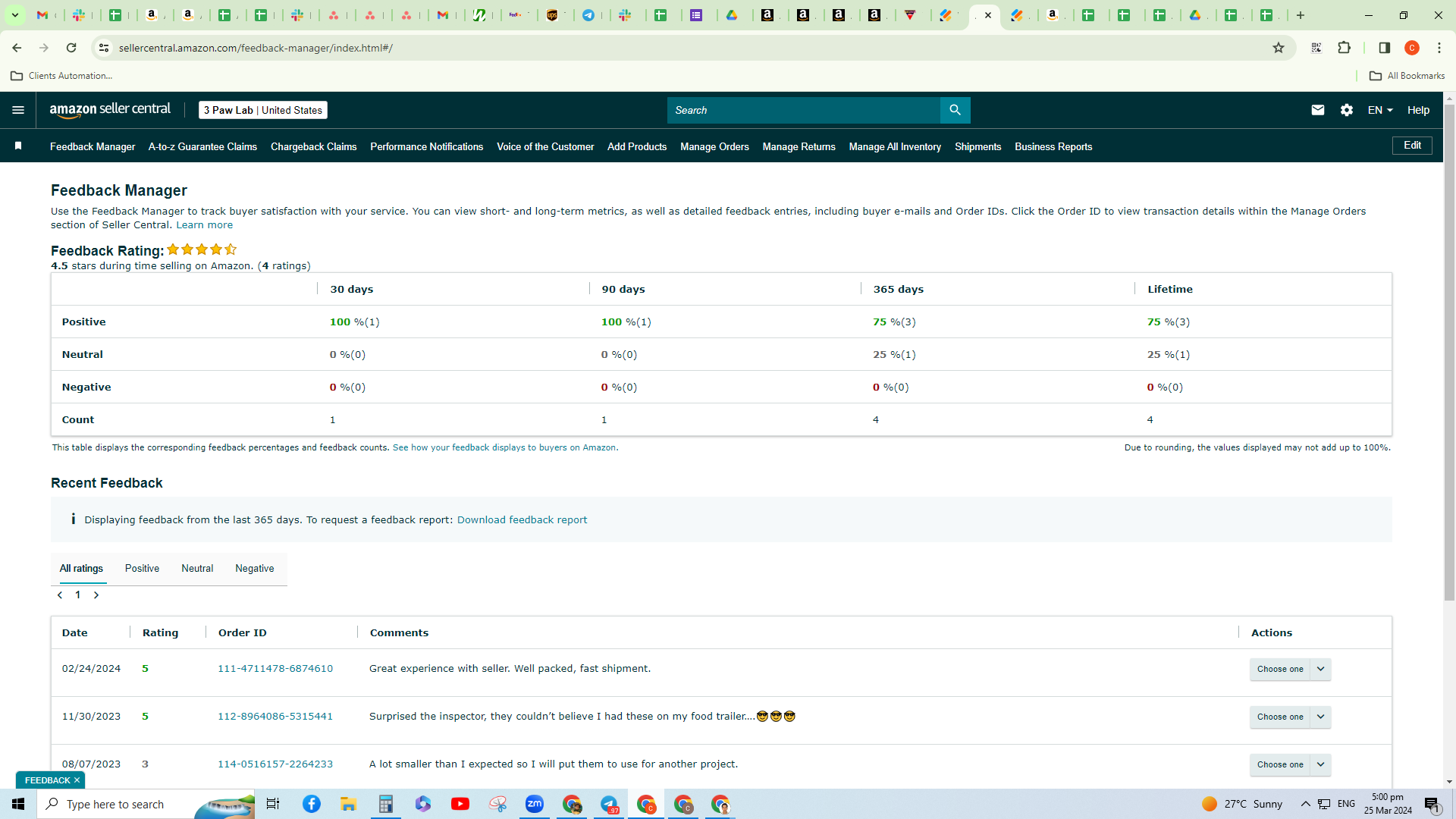Bookmark this page with star icon
Screen dimensions: 1456x819
point(1279,48)
